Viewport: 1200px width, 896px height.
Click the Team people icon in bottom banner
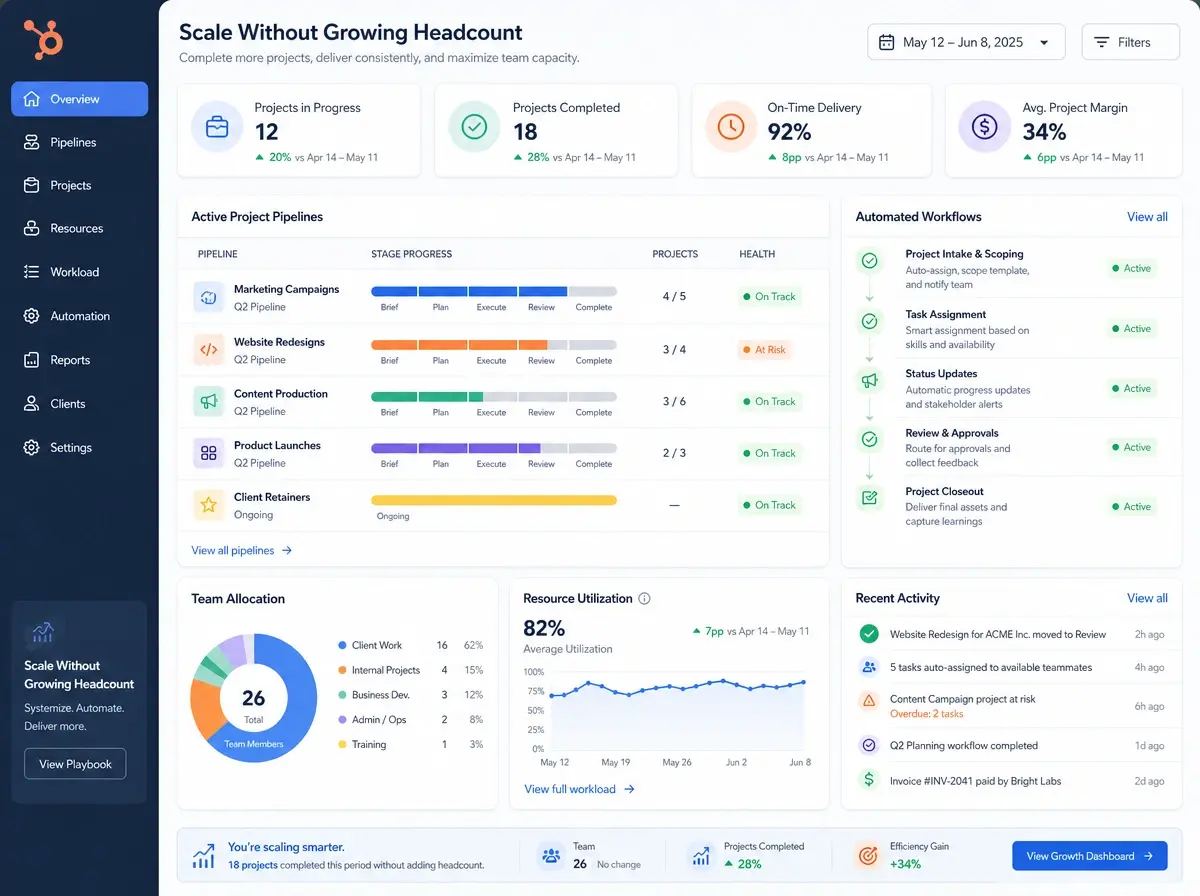coord(551,856)
